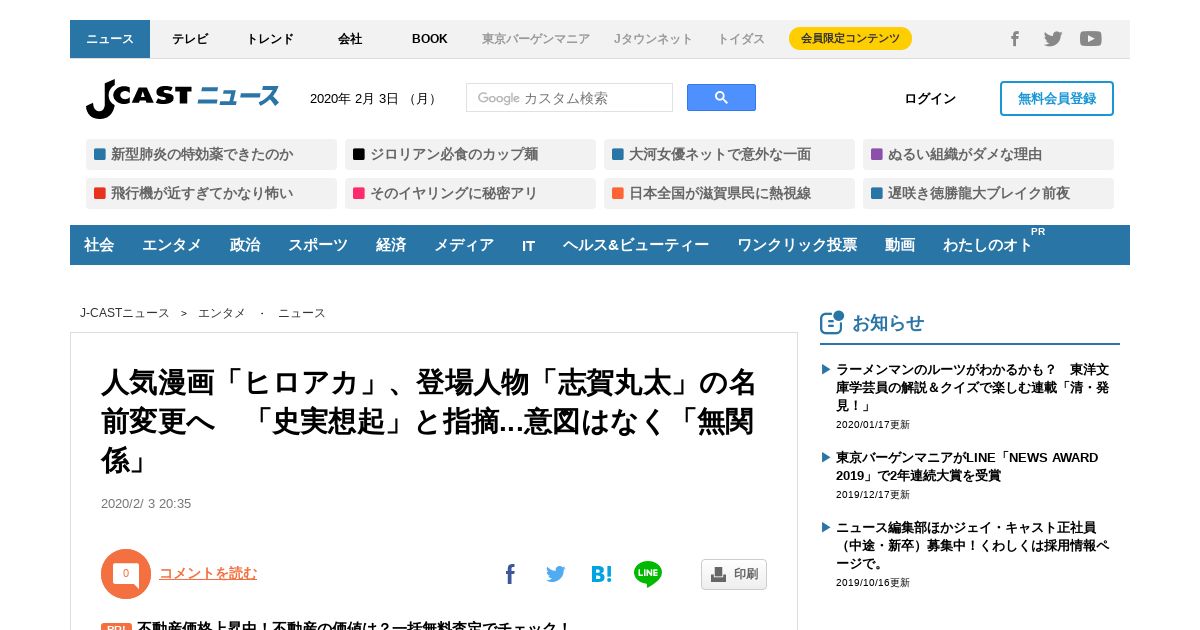Open 大河女優ネットで意外な一面 headline
This screenshot has height=630, width=1200.
729,154
